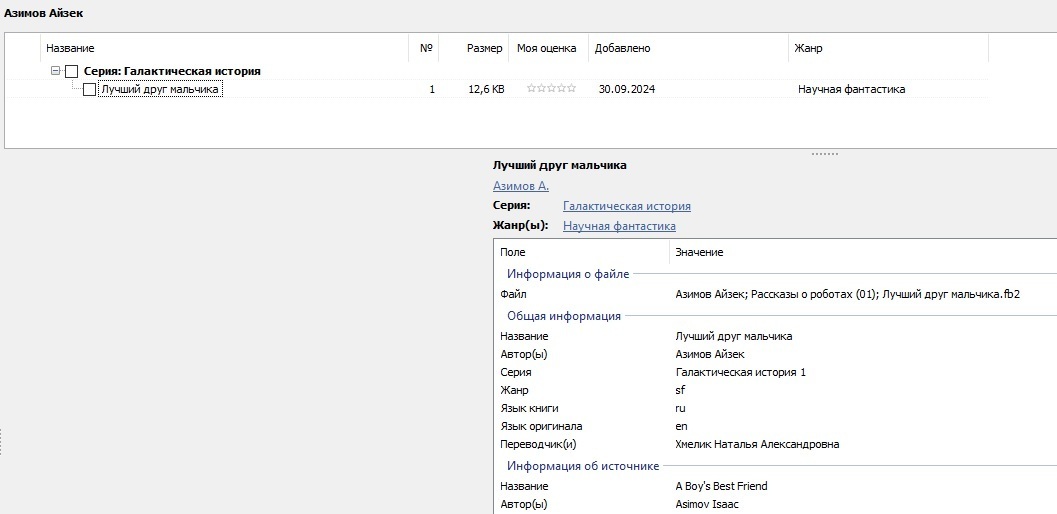Sort by Добавлено date column
The height and width of the screenshot is (514, 1057).
point(622,48)
